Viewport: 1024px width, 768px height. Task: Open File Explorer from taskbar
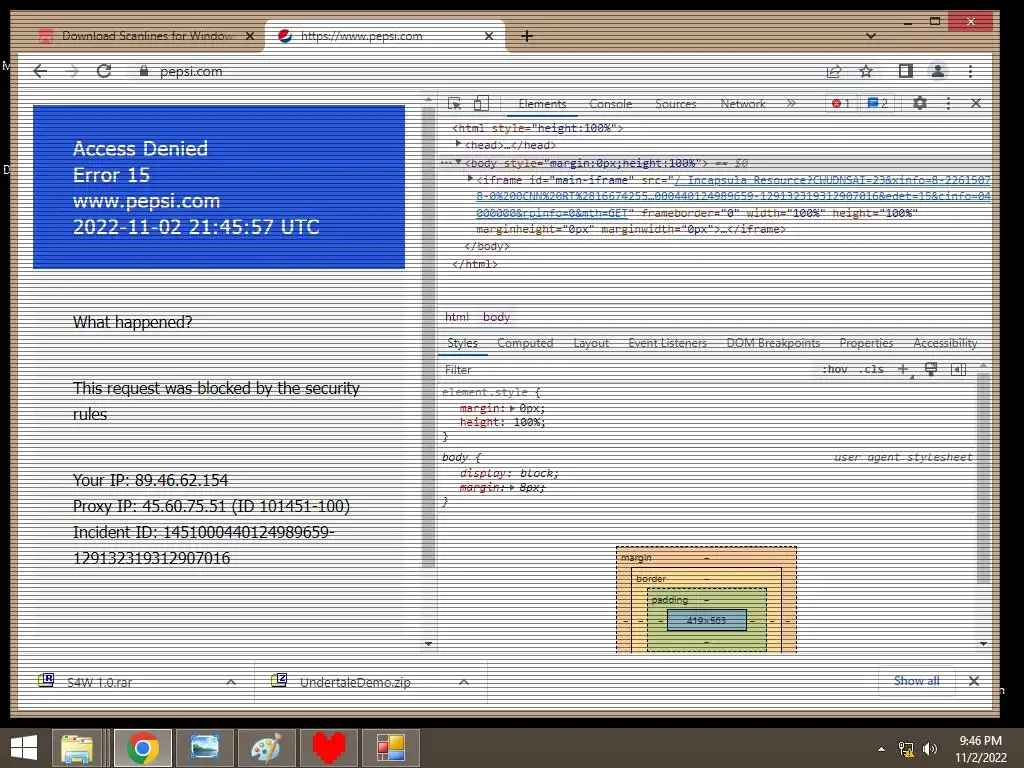[77, 748]
